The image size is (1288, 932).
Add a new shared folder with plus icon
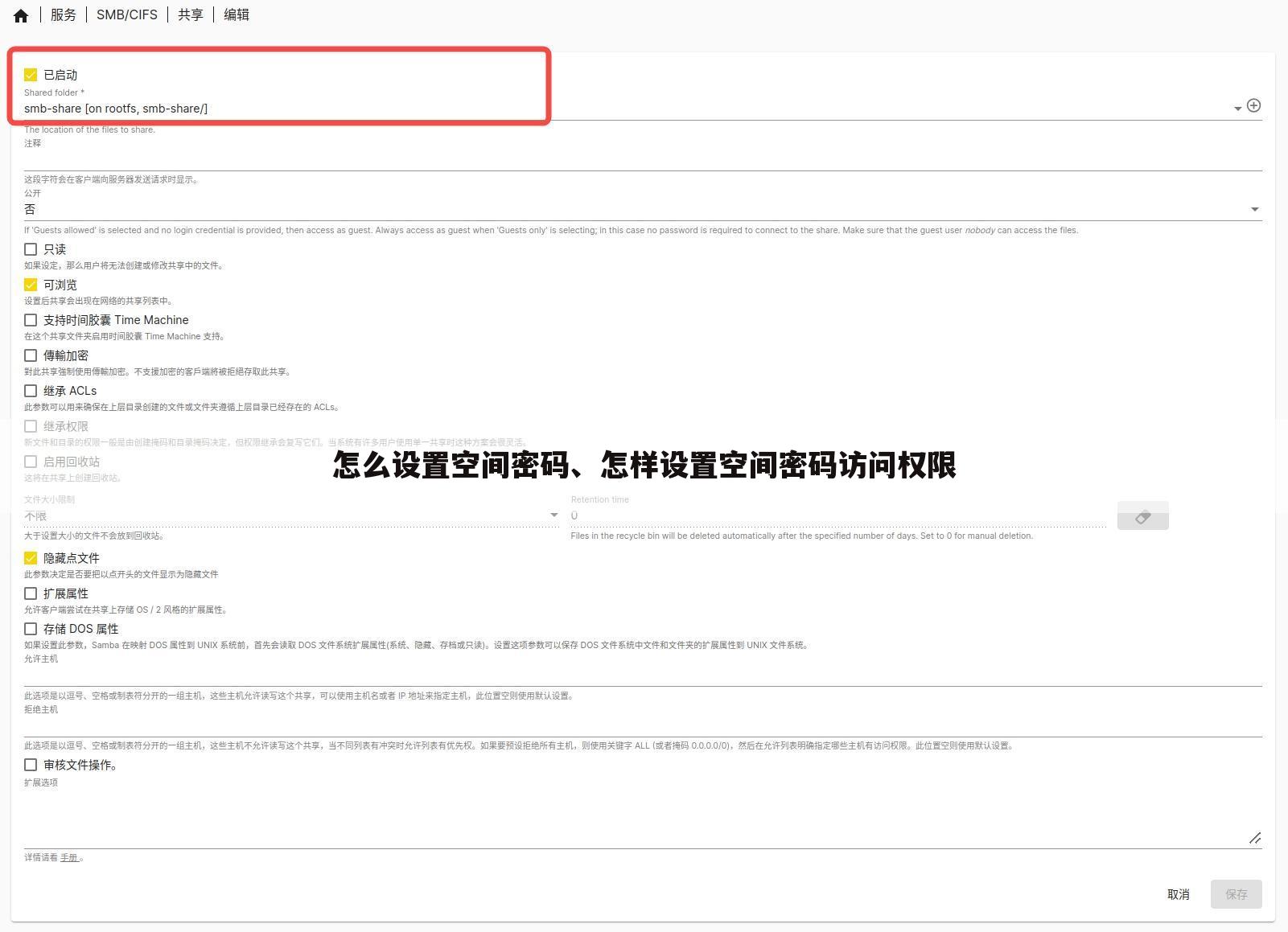click(1253, 105)
